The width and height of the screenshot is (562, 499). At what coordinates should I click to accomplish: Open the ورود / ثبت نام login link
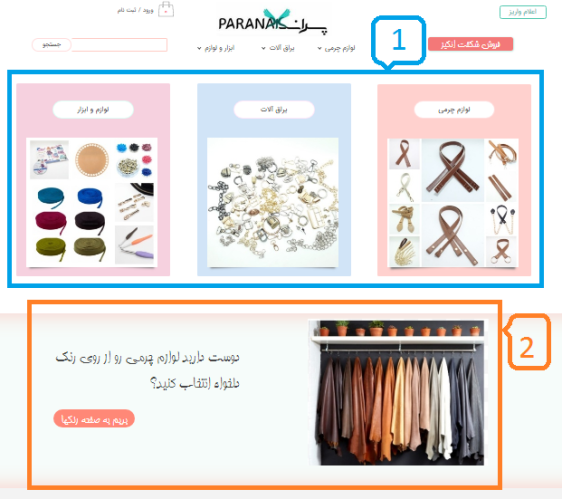(x=135, y=10)
